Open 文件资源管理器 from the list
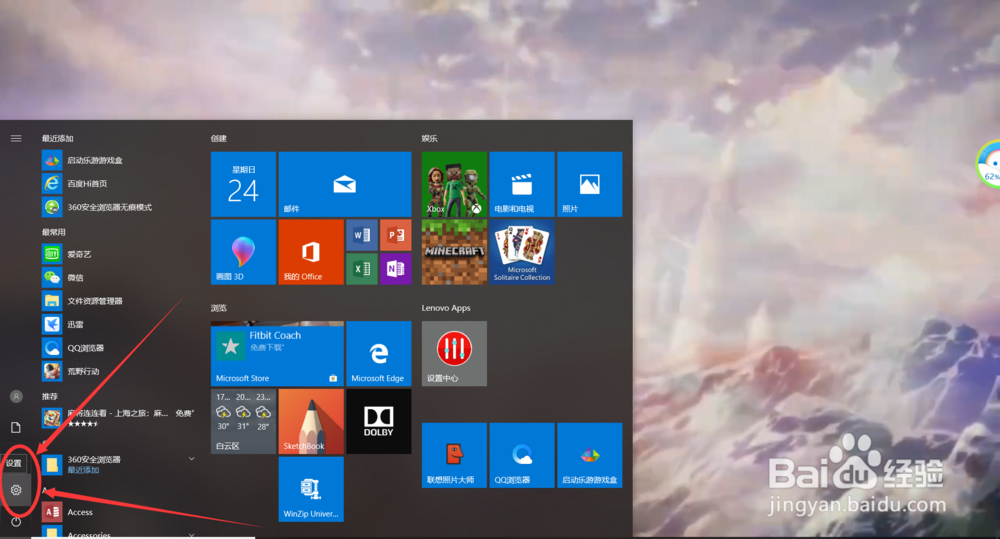 [x=119, y=301]
